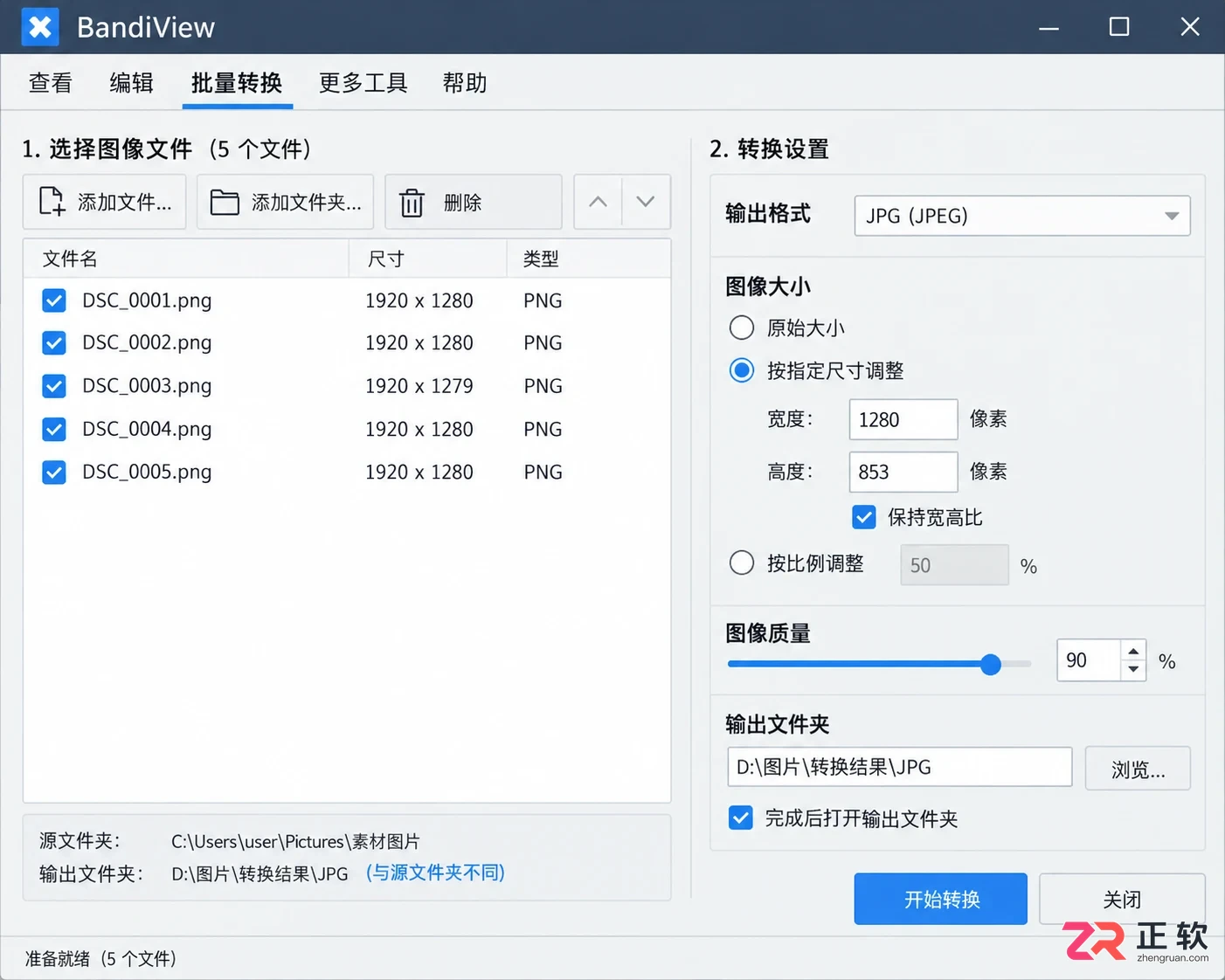Image resolution: width=1225 pixels, height=980 pixels.
Task: Select the file name DSC_0004.png
Action: click(x=147, y=429)
